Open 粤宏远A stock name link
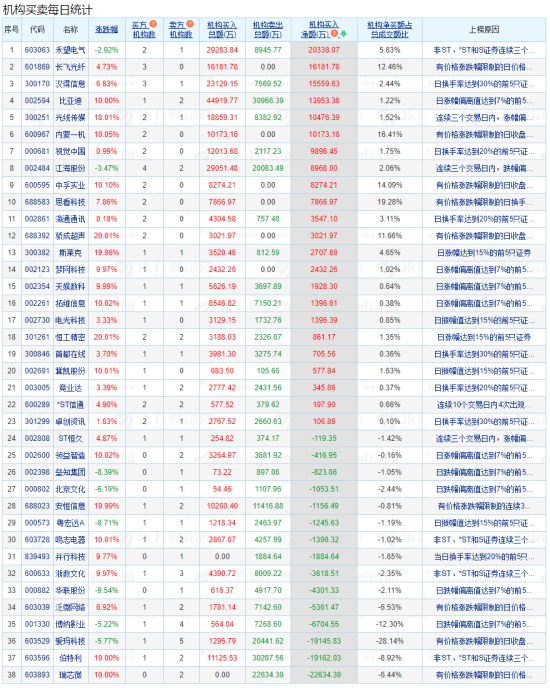This screenshot has width=550, height=688. pos(70,523)
